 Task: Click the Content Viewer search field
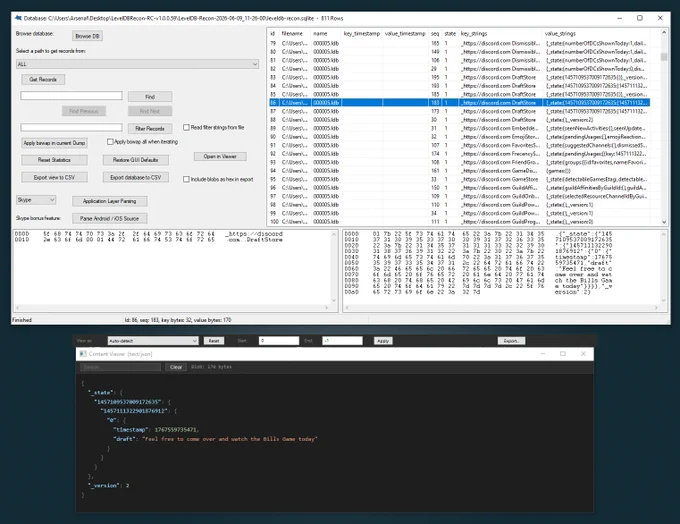[121, 367]
